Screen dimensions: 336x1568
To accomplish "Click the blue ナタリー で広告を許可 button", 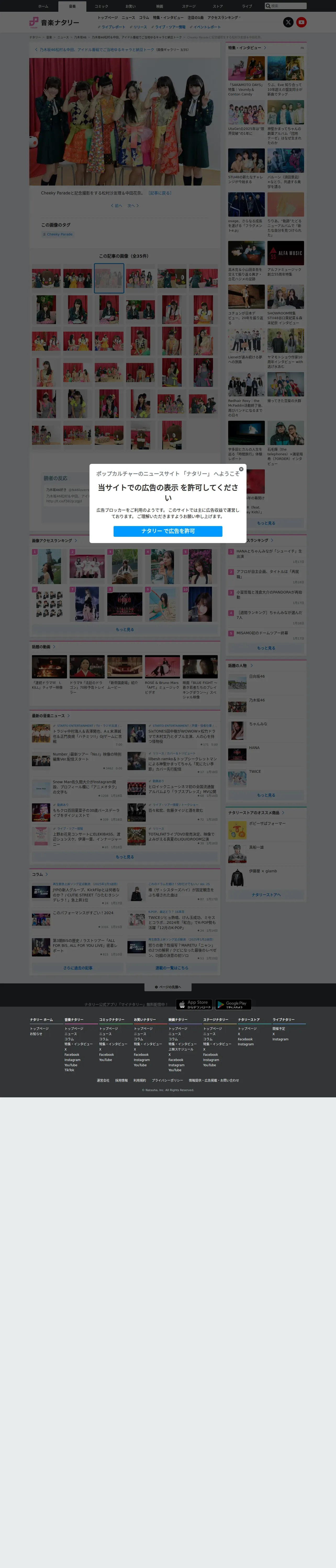I will [x=168, y=531].
